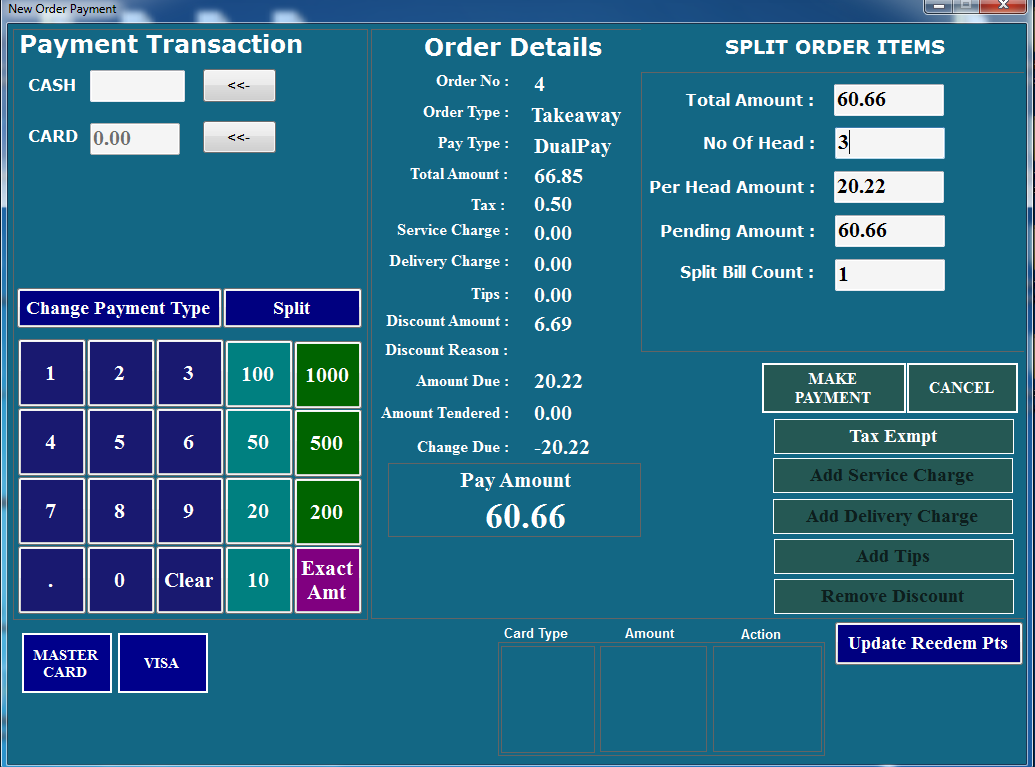
Task: Select the VISA payment option
Action: (162, 662)
